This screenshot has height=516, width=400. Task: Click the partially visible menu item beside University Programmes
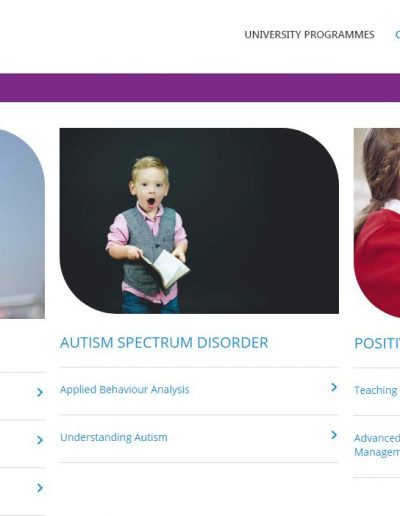coord(398,35)
